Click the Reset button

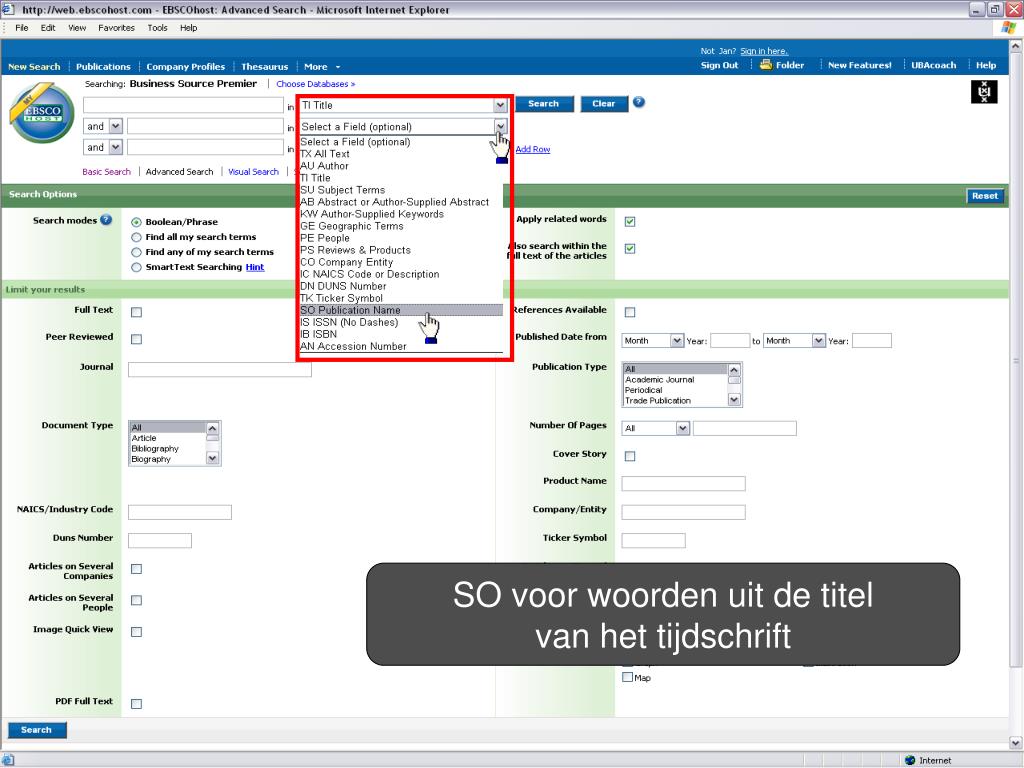pyautogui.click(x=984, y=196)
